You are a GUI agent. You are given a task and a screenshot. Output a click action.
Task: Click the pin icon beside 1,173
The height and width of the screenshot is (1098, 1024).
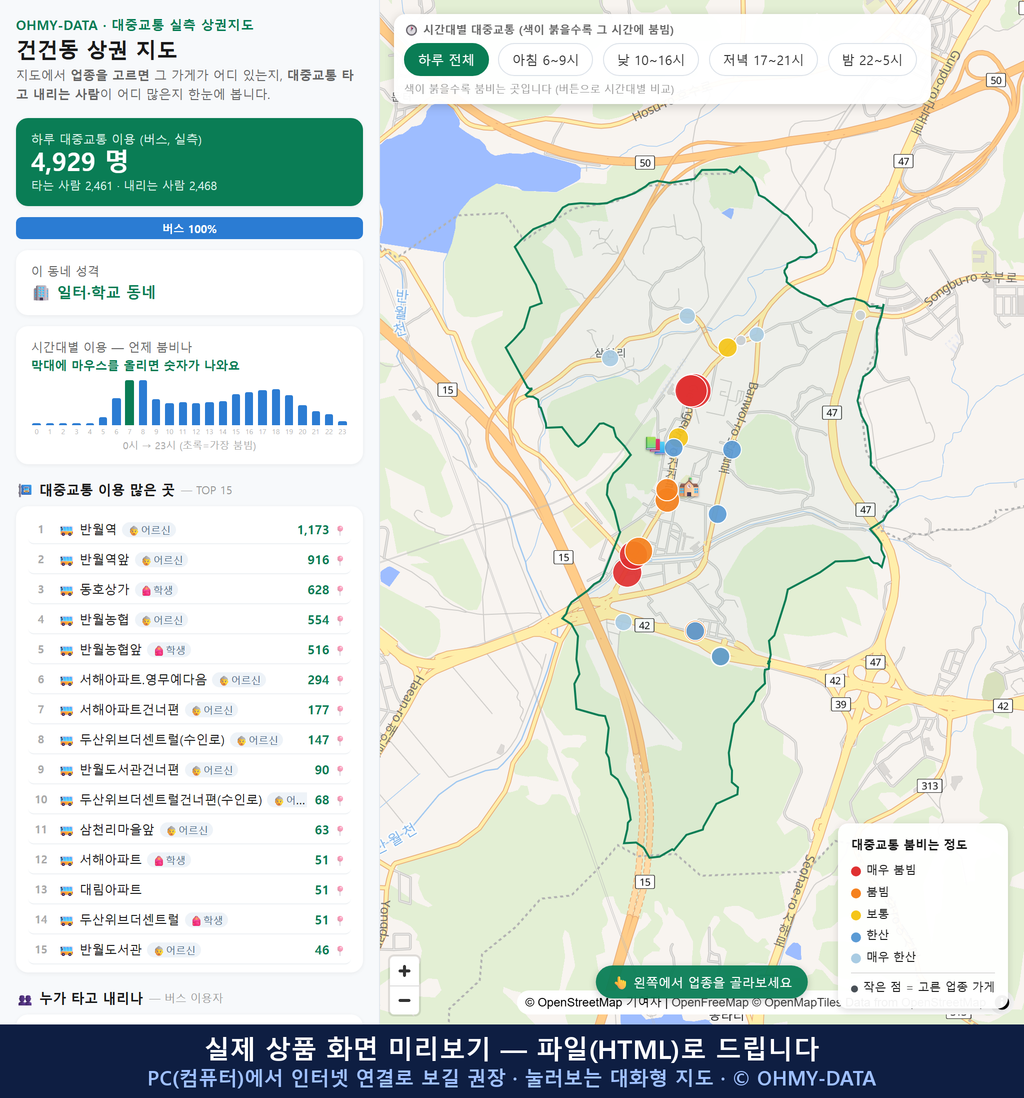coord(340,530)
